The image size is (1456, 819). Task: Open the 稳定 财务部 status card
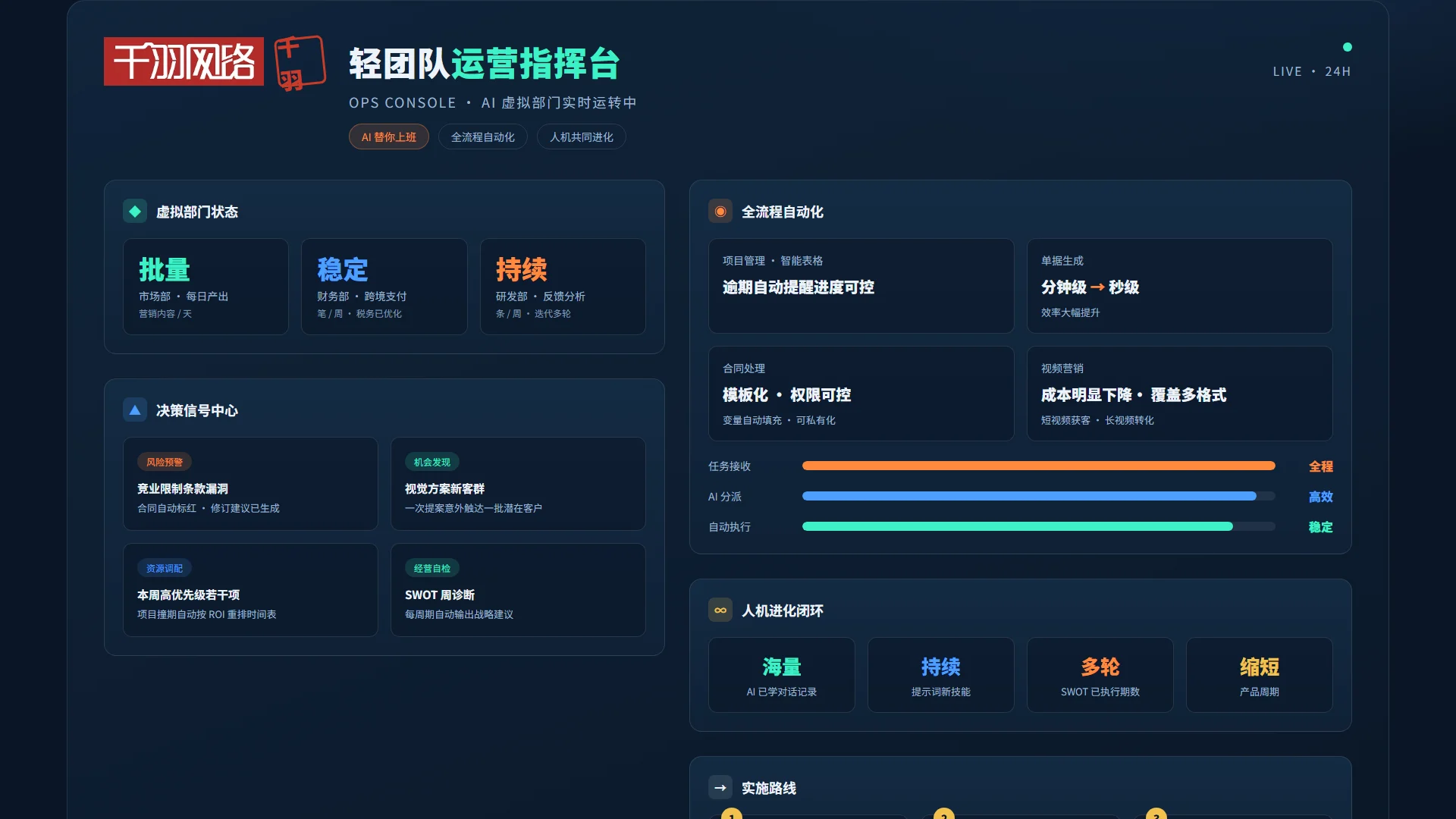(x=384, y=287)
